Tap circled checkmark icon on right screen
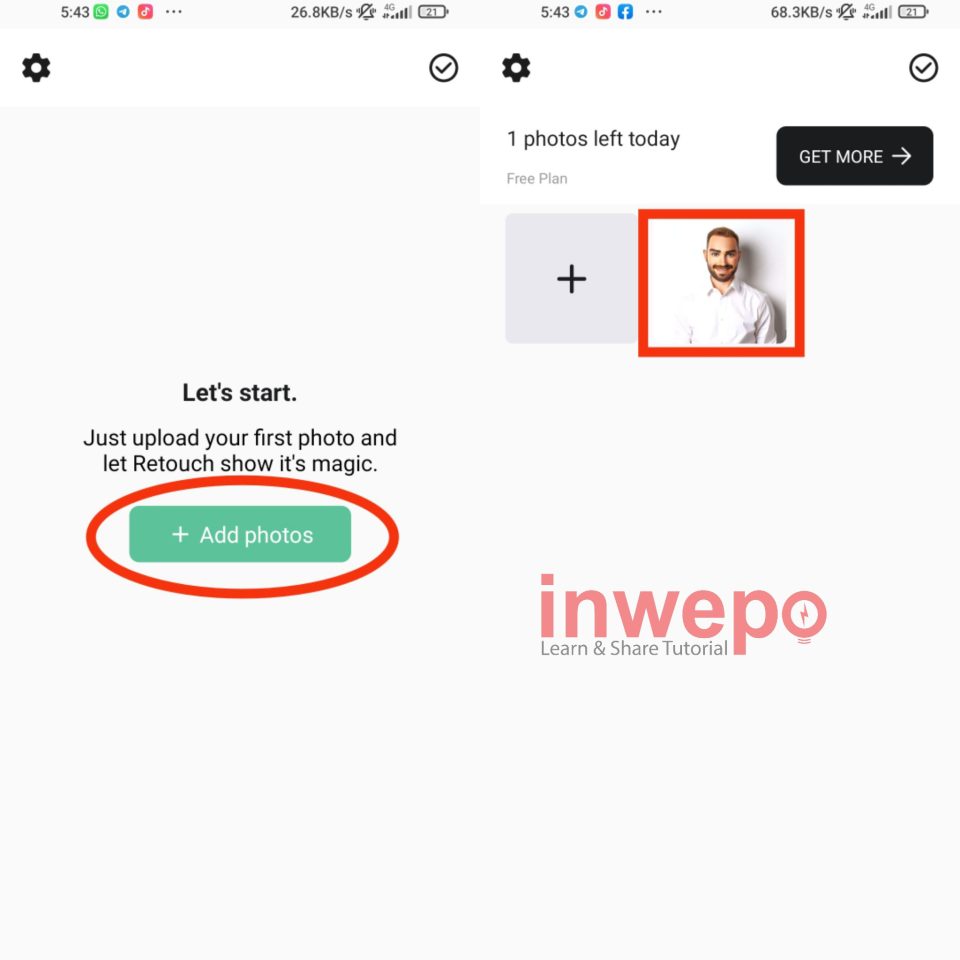Image resolution: width=960 pixels, height=960 pixels. pos(923,67)
